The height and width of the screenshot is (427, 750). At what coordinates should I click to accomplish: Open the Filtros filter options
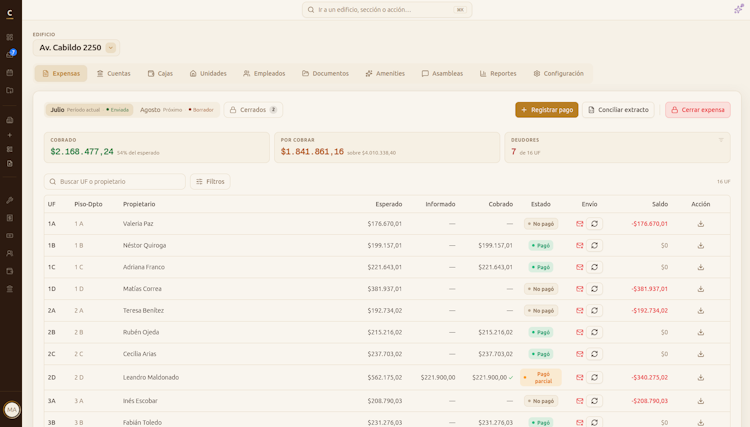[x=210, y=182]
